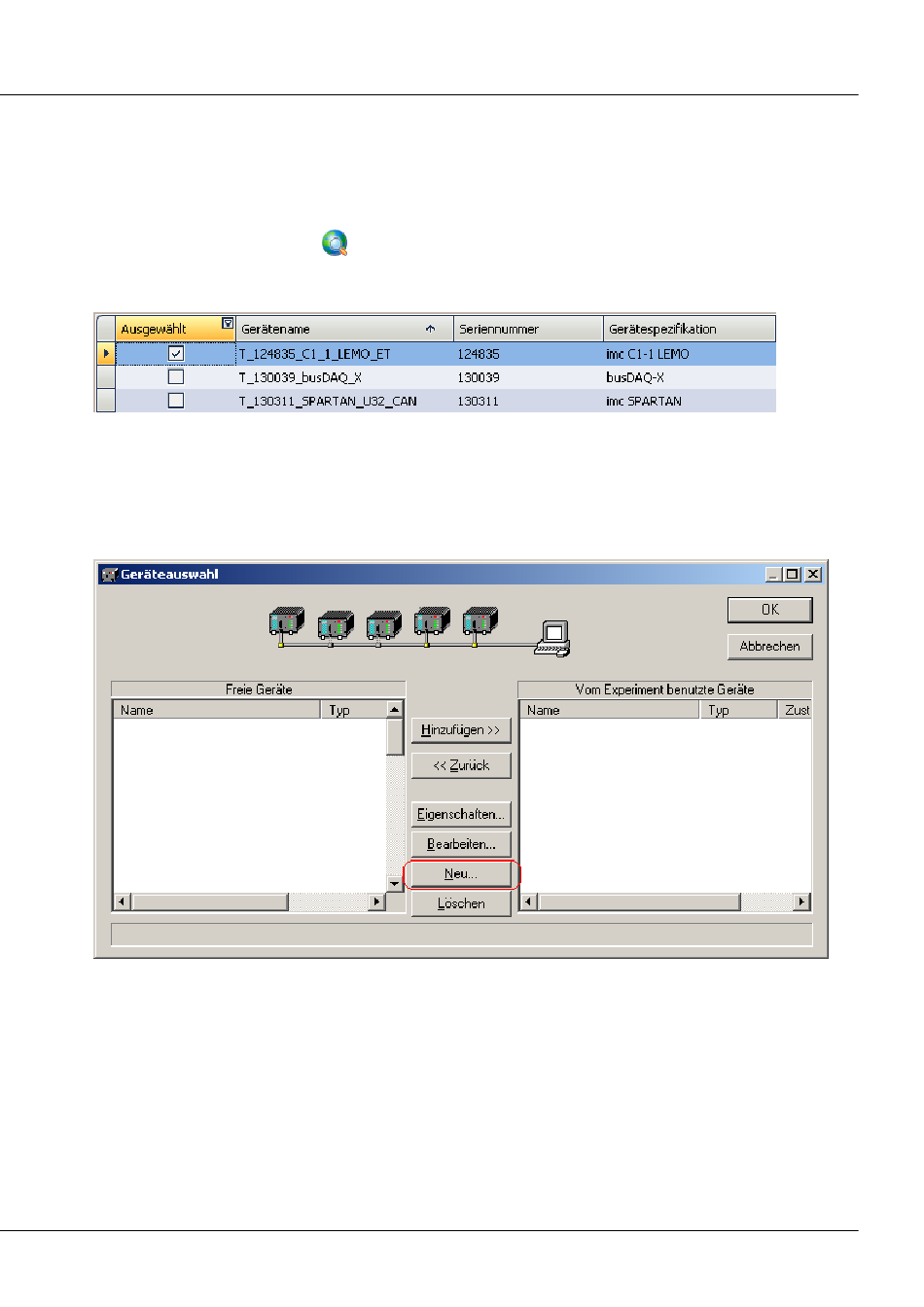Click the device search globe icon
Viewport: 924px width, 1307px height.
point(335,243)
